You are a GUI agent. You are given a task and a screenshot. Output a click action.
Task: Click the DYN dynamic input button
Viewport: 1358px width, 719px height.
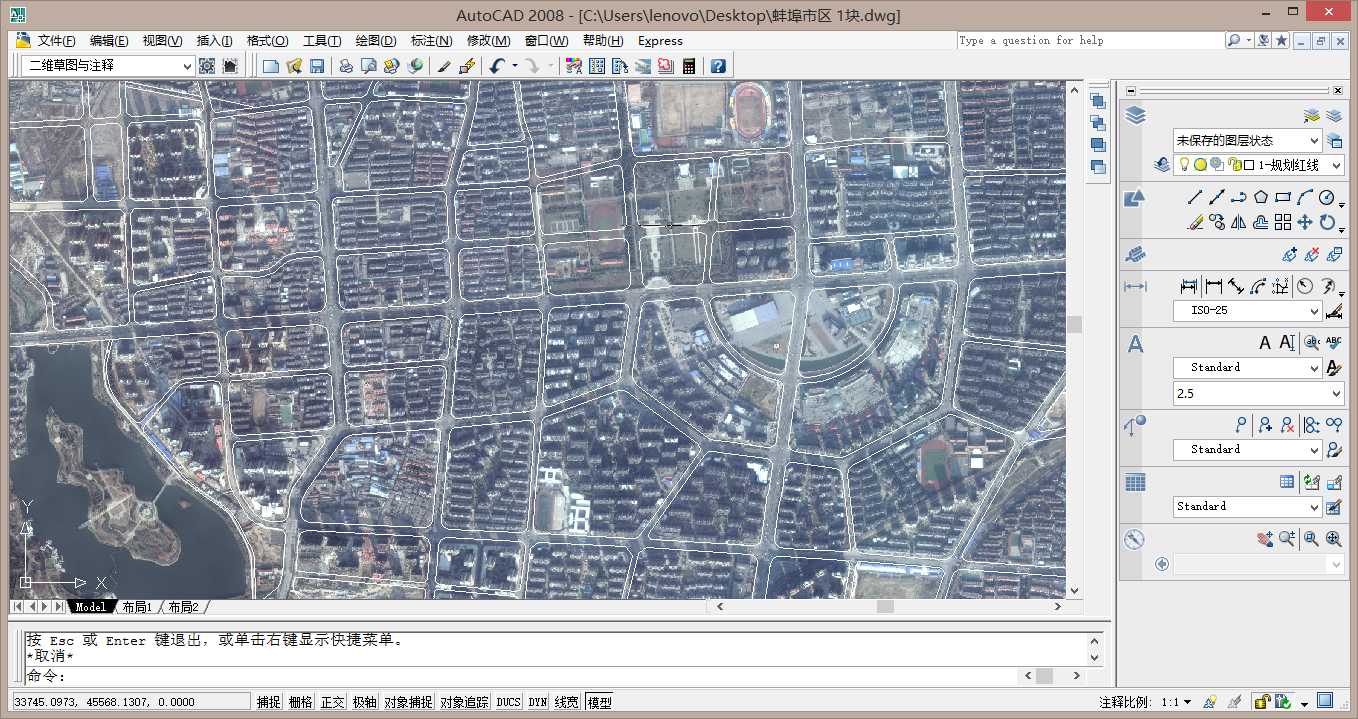pos(538,702)
